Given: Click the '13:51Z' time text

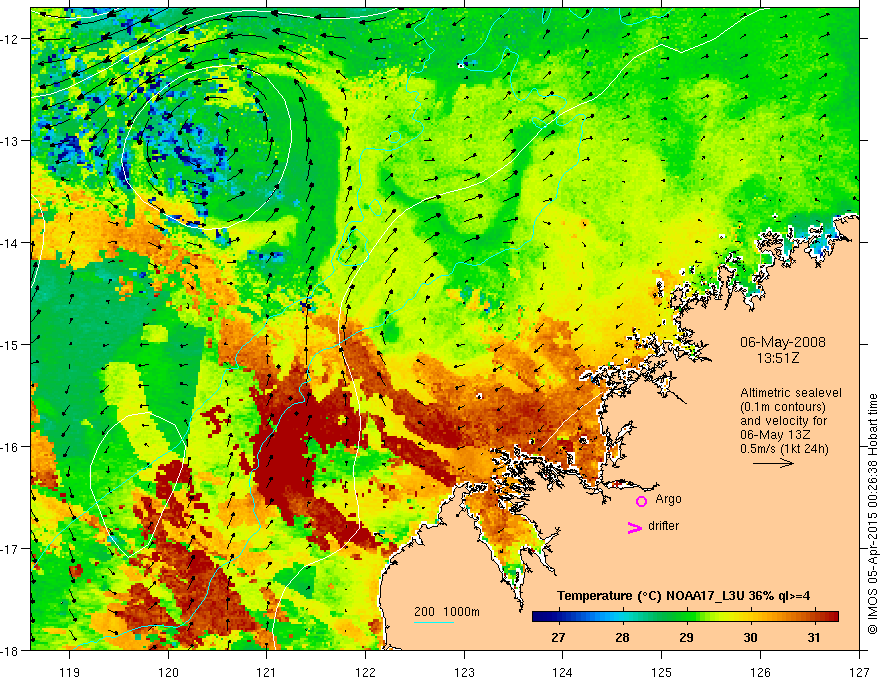Looking at the screenshot, I should click(x=777, y=358).
